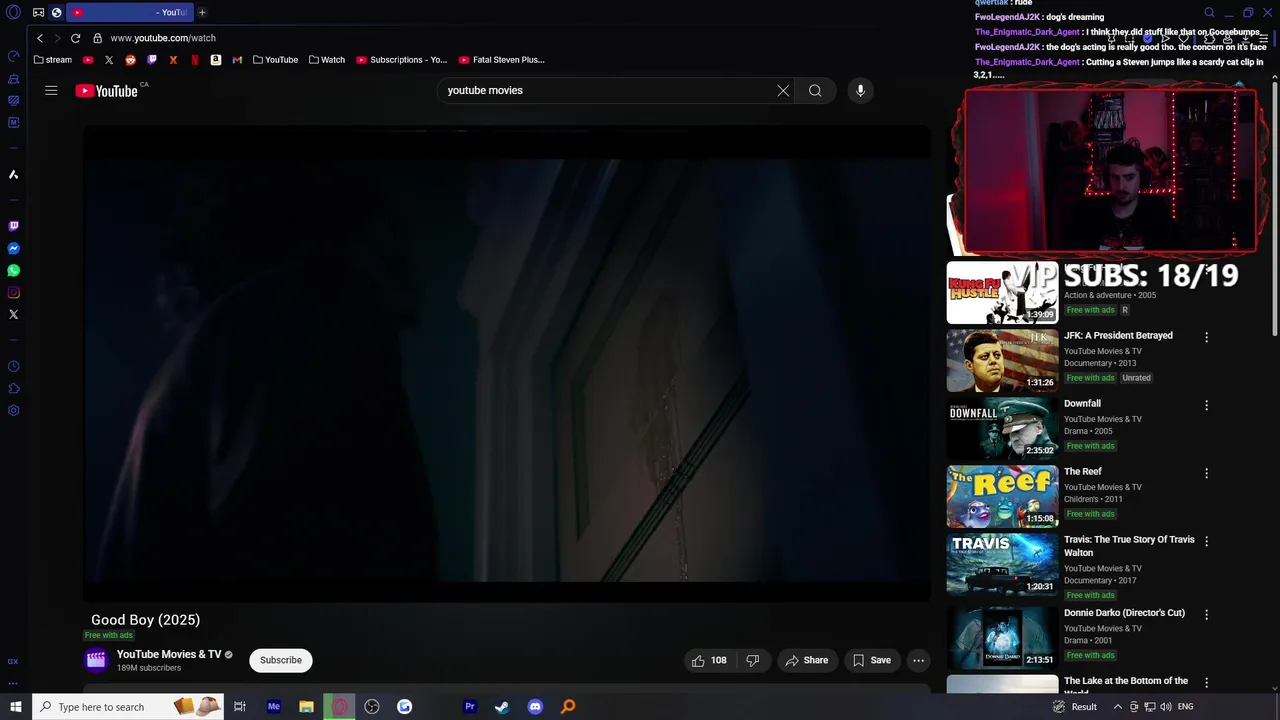Open sidebar settings gear icon
This screenshot has height=720, width=1280.
click(x=13, y=410)
